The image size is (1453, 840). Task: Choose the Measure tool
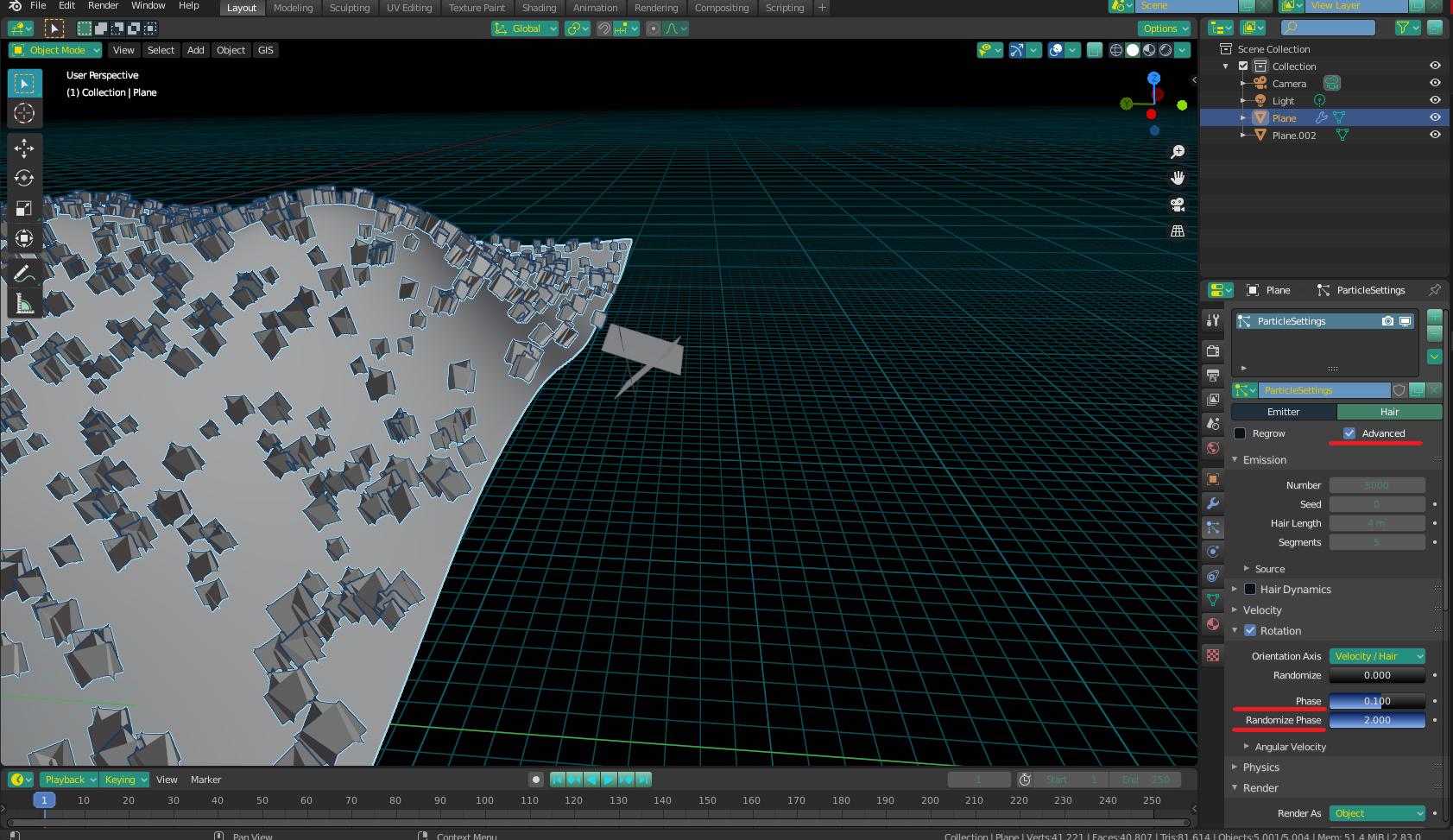[24, 304]
